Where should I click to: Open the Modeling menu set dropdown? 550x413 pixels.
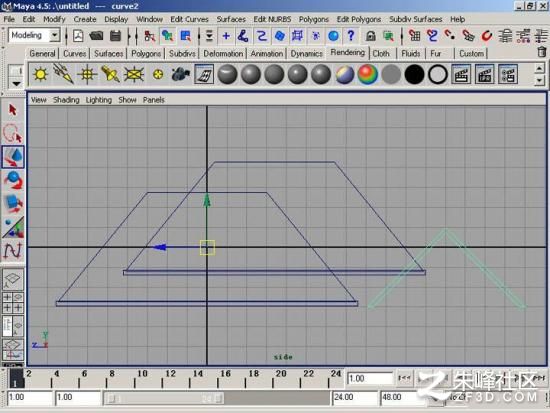coord(34,35)
